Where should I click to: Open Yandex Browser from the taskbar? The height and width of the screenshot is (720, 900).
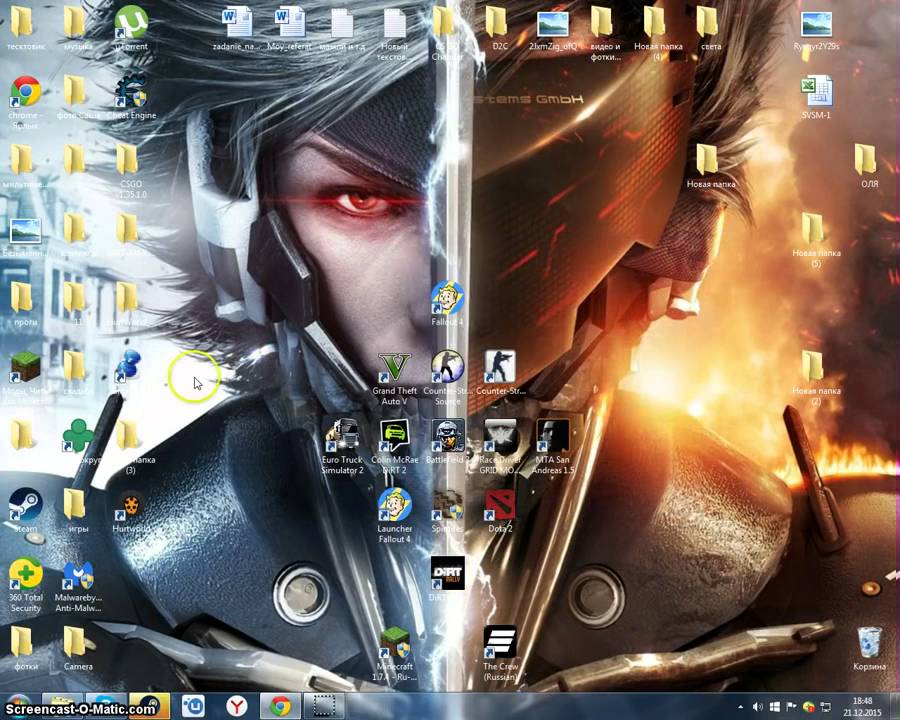pos(236,706)
